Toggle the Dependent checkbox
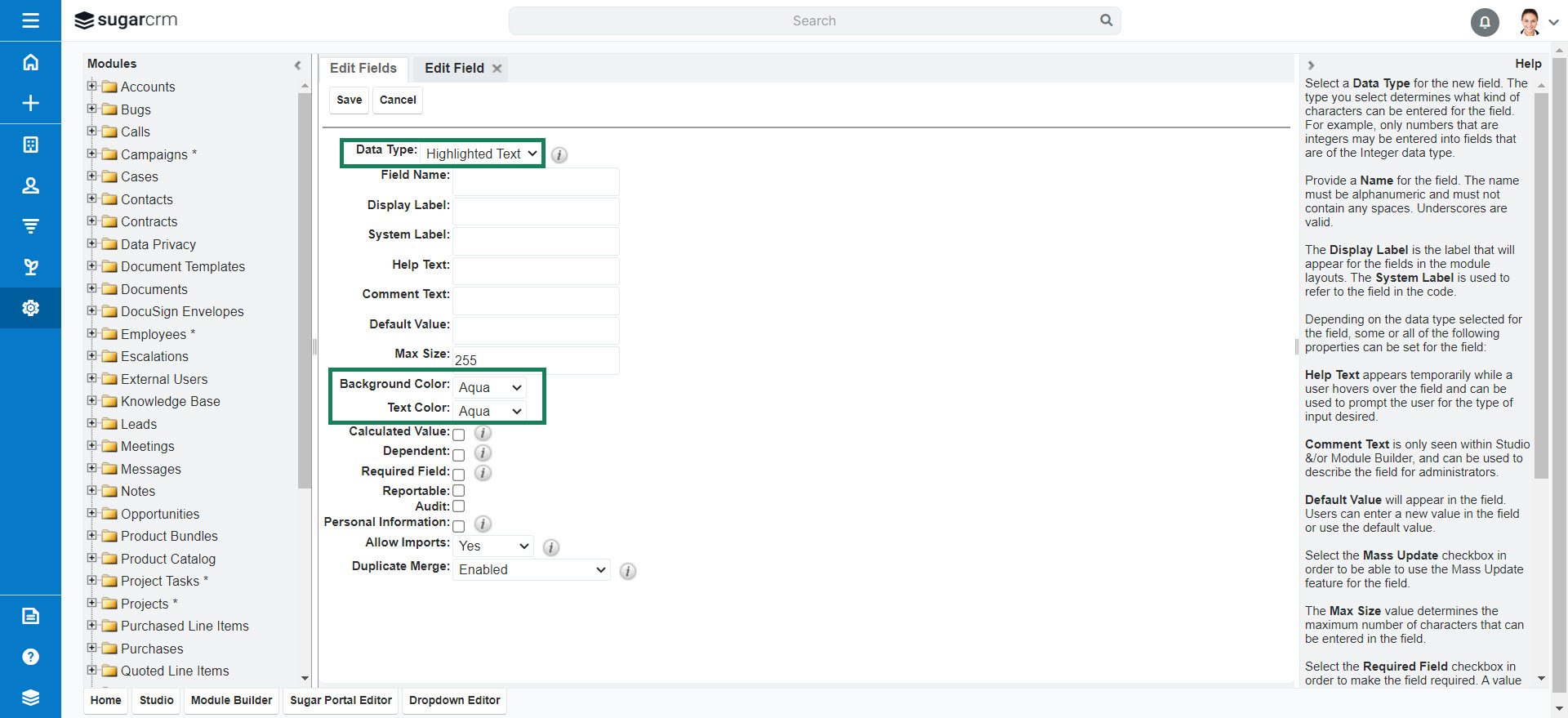1568x718 pixels. 459,455
